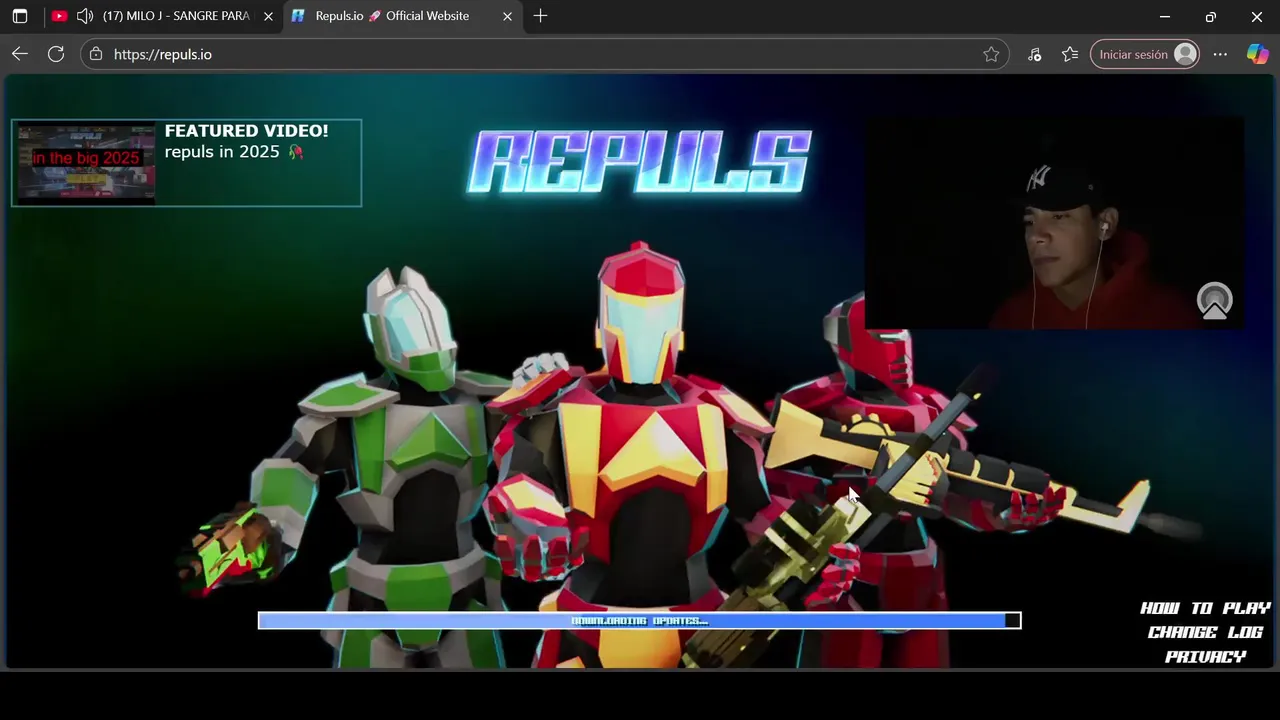
Task: Open the PRIVACY link
Action: pos(1205,656)
